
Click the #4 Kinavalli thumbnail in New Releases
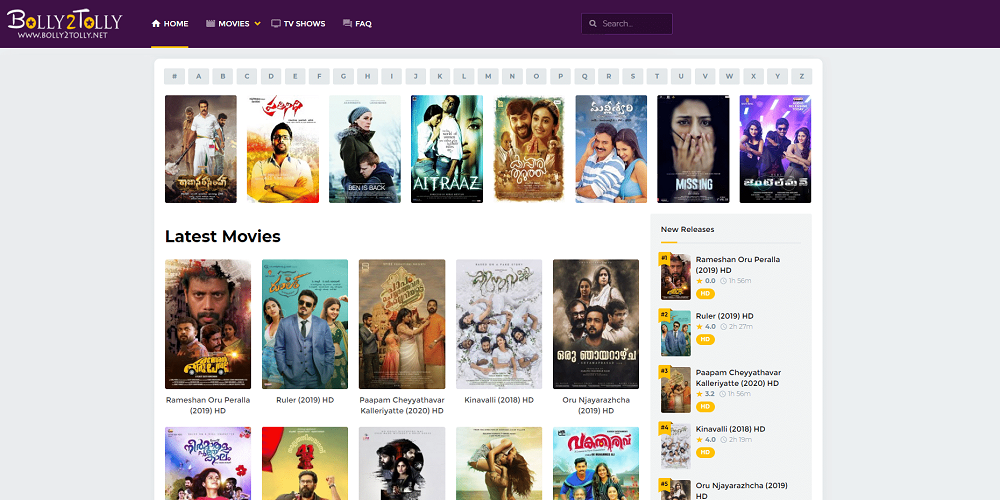click(x=675, y=446)
